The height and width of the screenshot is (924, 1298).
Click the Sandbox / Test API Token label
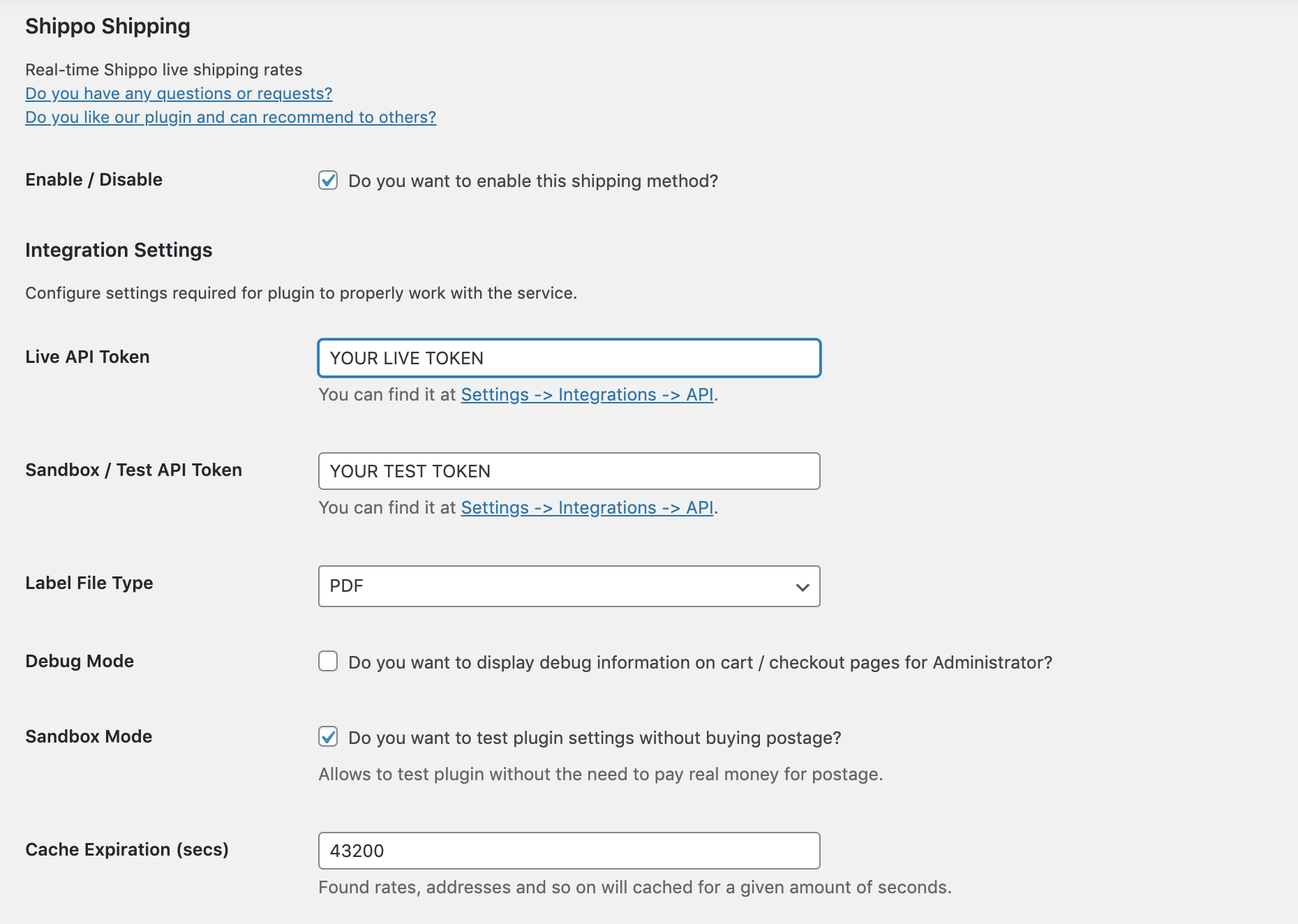(x=133, y=470)
